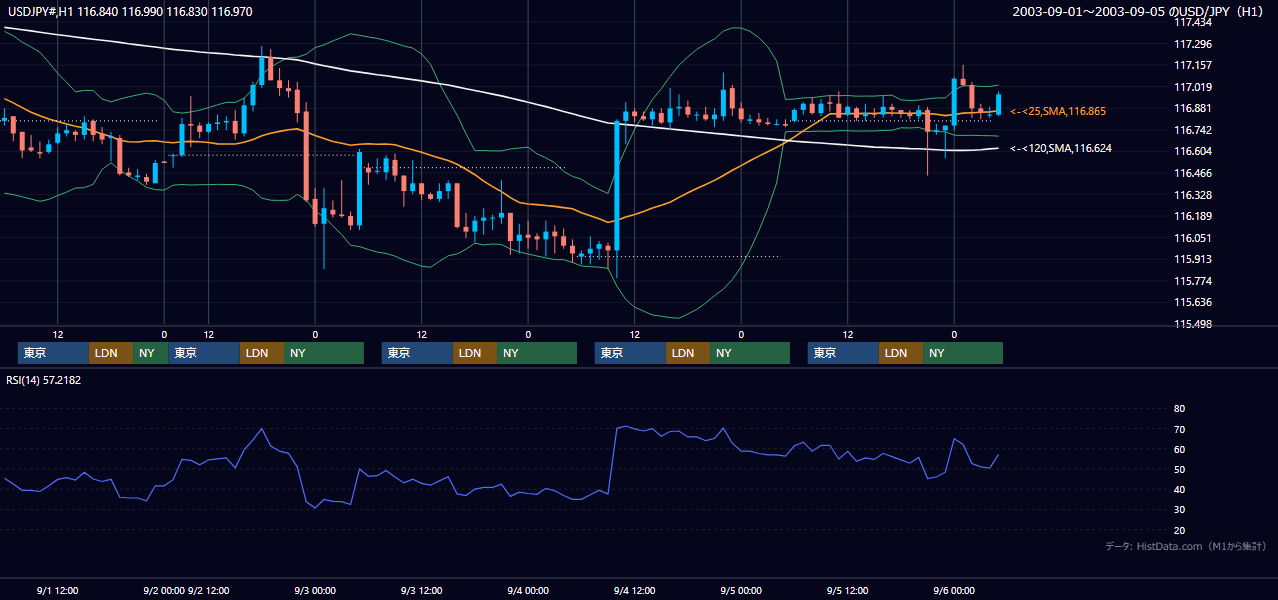Screen dimensions: 1278x600
Task: Click price axis label 115.498
Action: click(1192, 324)
